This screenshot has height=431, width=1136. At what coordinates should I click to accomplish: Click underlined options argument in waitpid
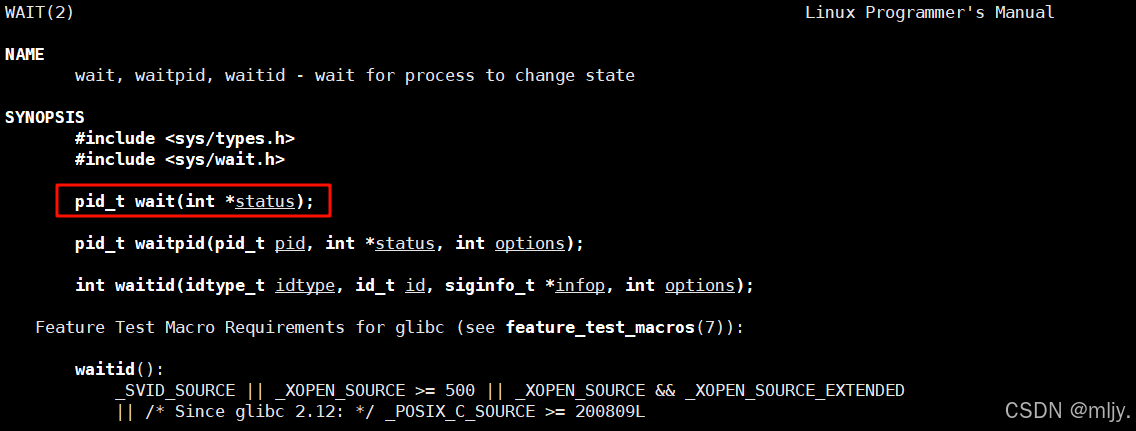pyautogui.click(x=530, y=243)
